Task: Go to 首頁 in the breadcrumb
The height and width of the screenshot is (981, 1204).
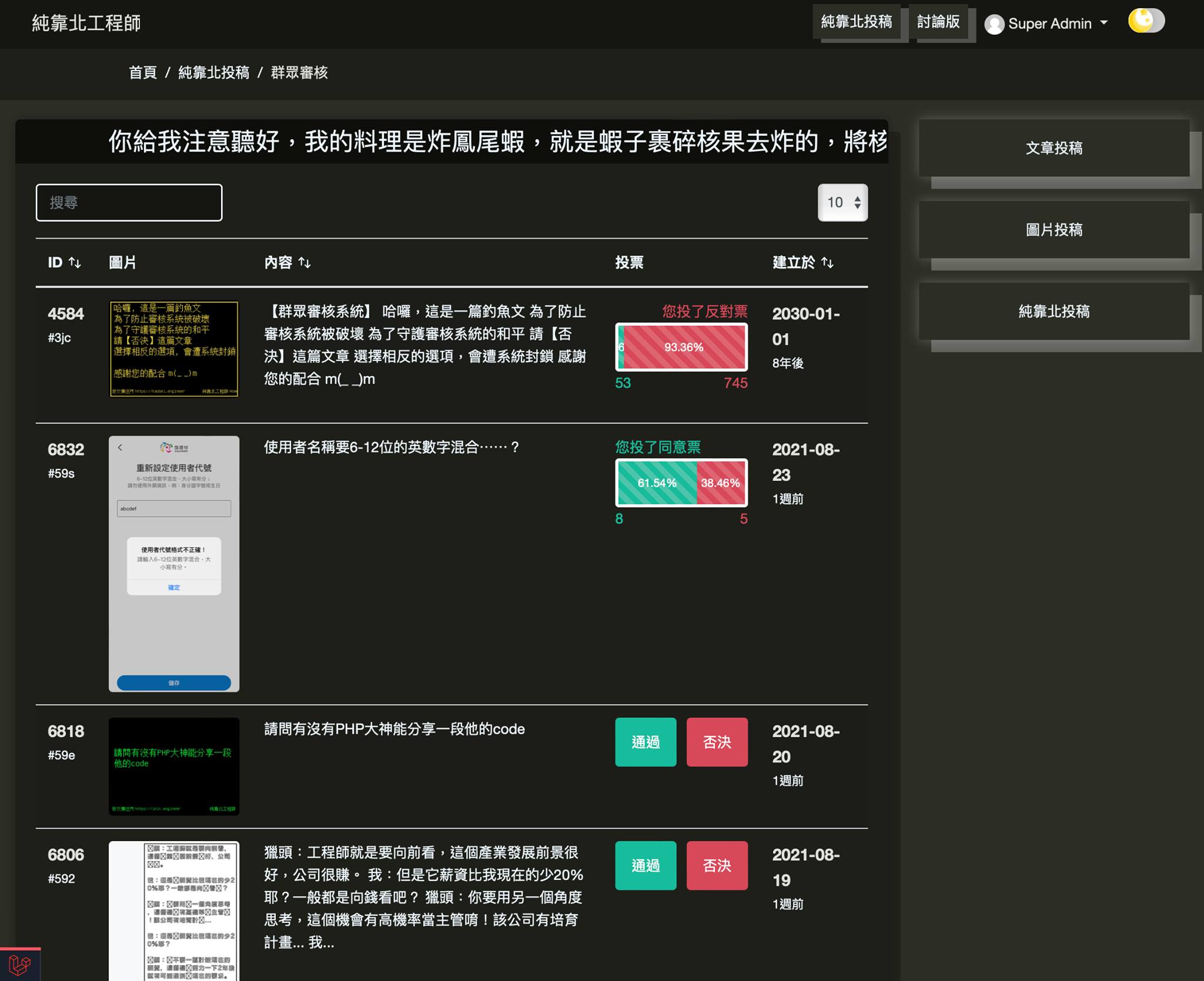Action: point(143,72)
